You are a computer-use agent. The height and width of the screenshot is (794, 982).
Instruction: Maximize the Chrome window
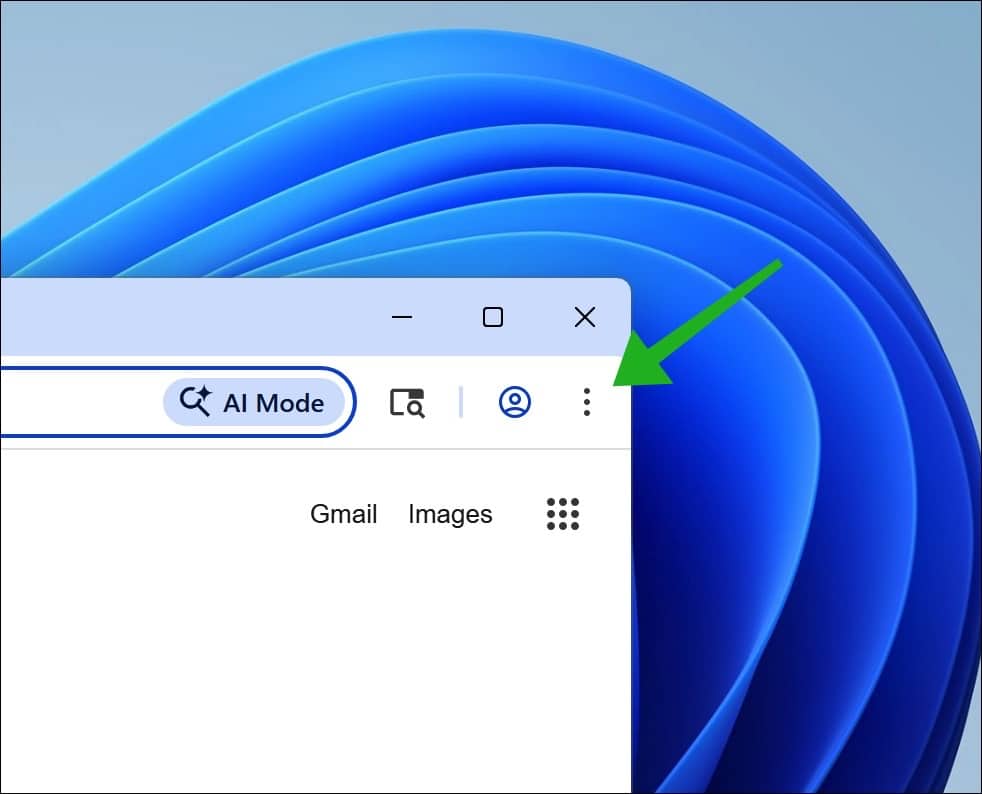point(493,316)
